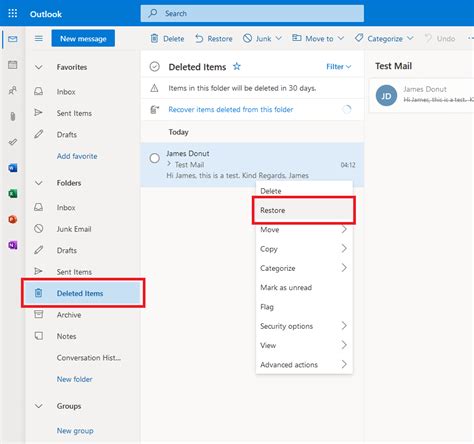Open Categorize submenu in context menu
474x444 pixels.
pyautogui.click(x=304, y=268)
